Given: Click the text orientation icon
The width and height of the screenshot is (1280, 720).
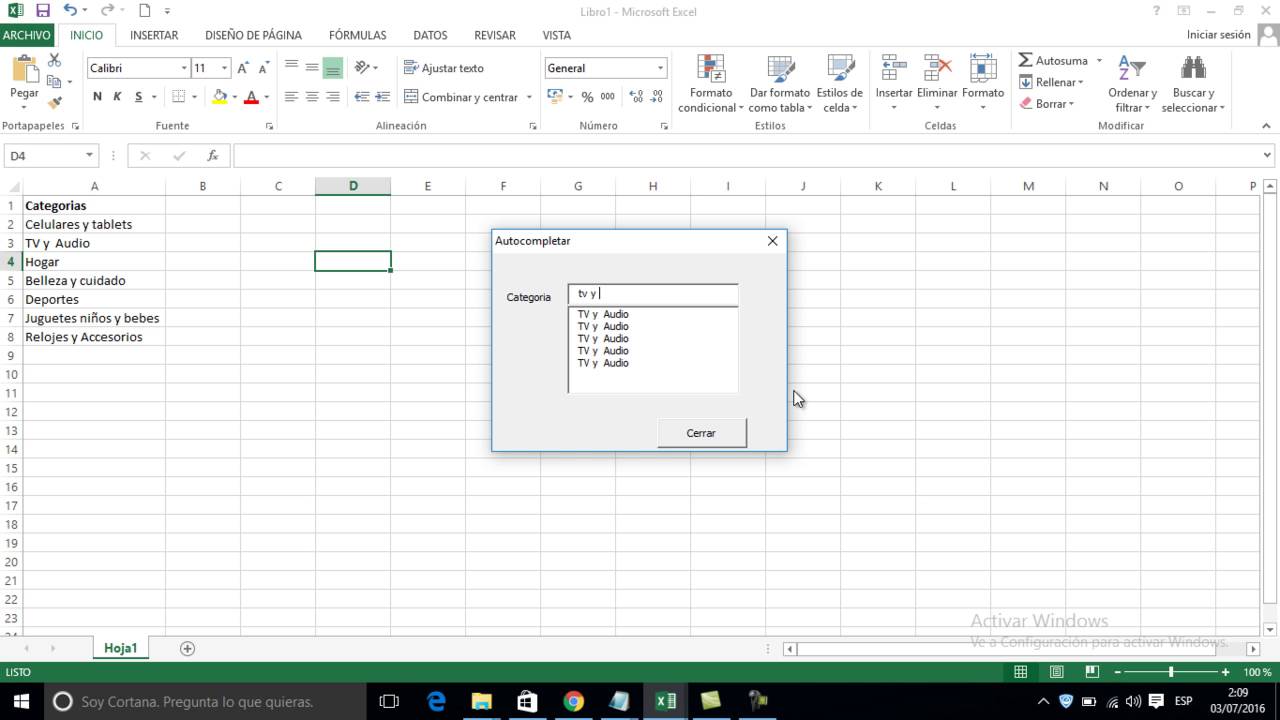Looking at the screenshot, I should 362,68.
